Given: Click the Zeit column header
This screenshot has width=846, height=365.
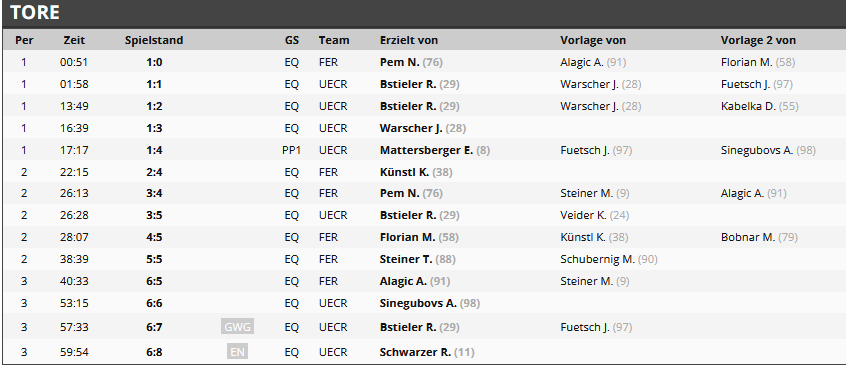Looking at the screenshot, I should point(74,40).
